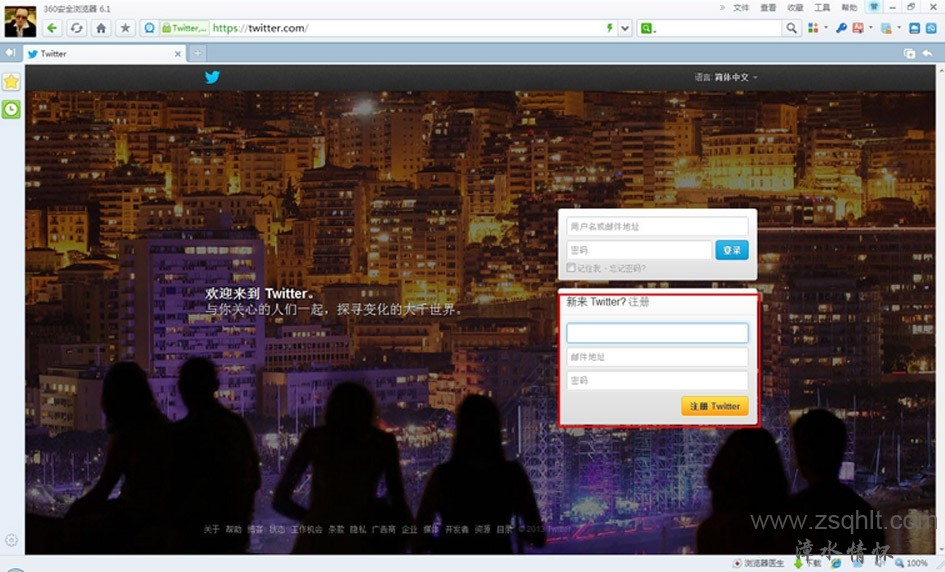The width and height of the screenshot is (945, 572).
Task: Click the screenshot tool icon
Action: click(x=886, y=28)
